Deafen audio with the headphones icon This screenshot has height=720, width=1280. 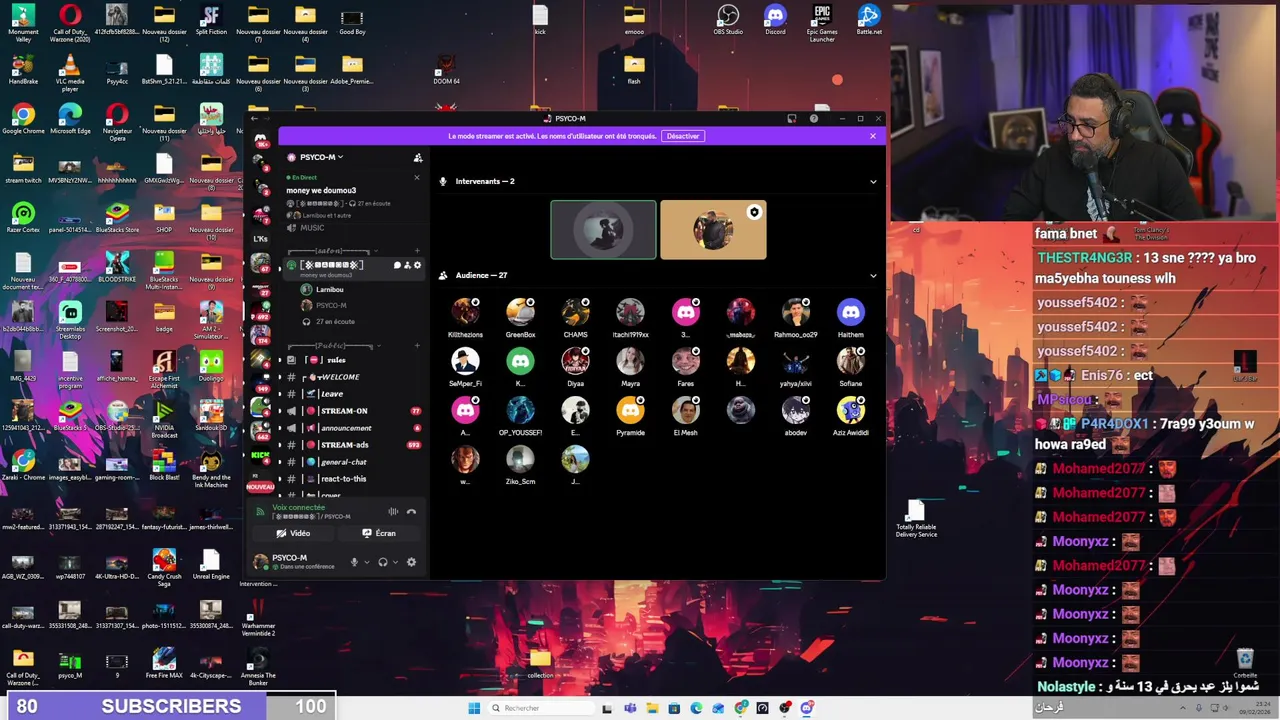coord(382,563)
